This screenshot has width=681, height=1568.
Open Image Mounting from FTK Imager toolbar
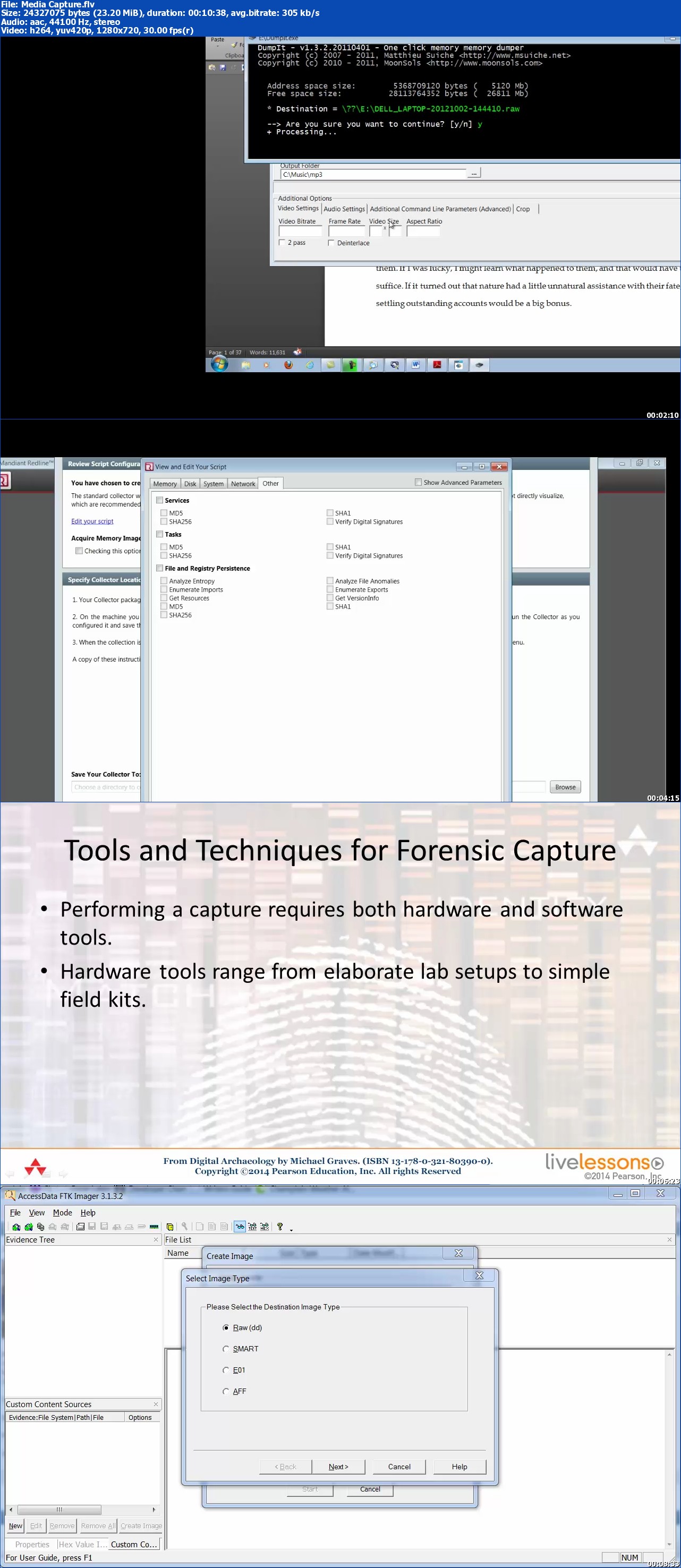[x=41, y=1227]
